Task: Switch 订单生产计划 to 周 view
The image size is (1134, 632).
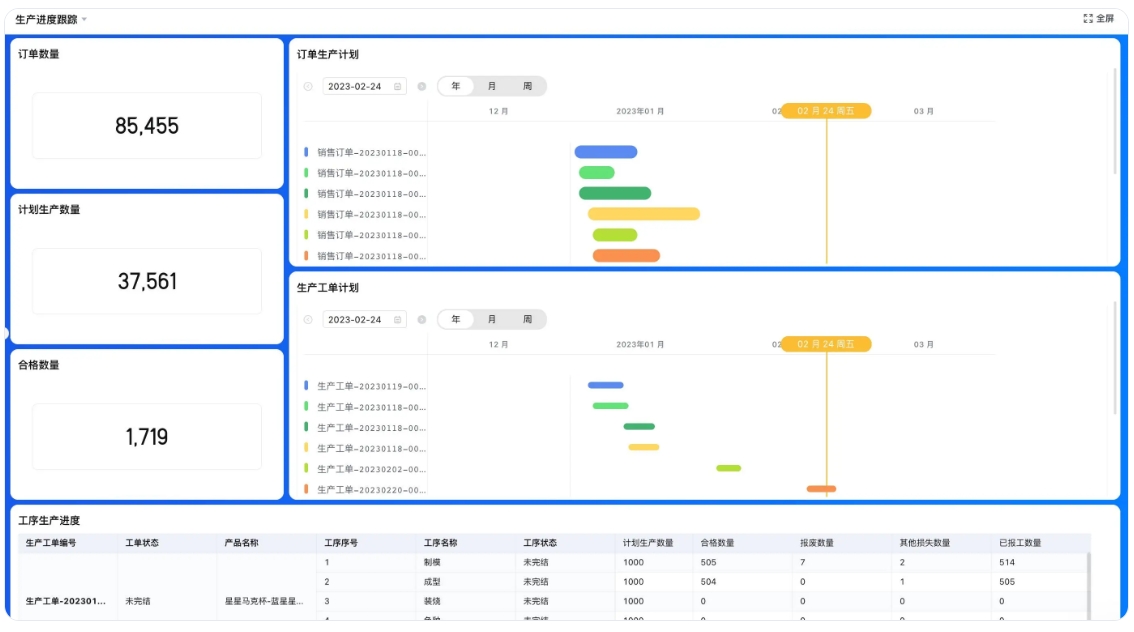Action: click(527, 87)
